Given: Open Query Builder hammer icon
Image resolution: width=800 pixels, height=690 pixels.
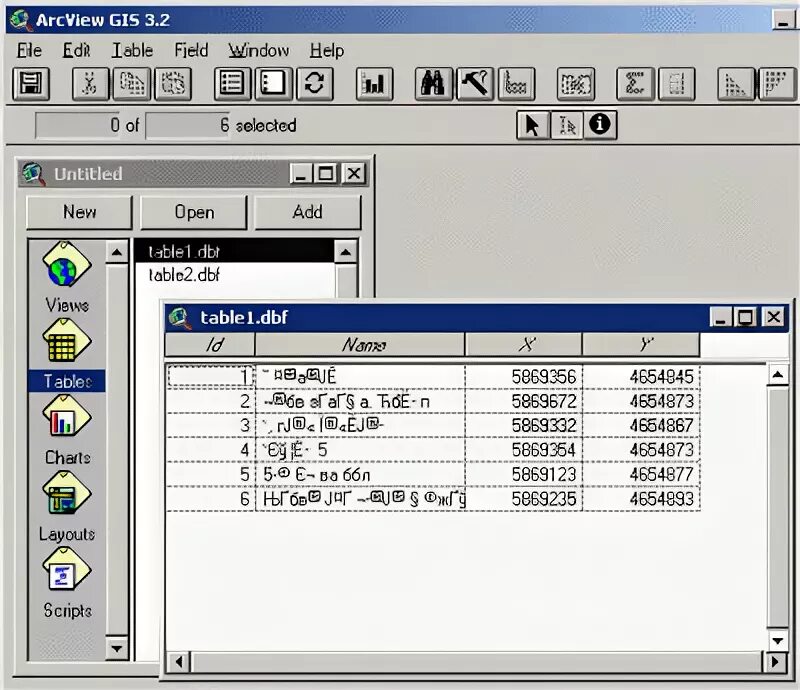Looking at the screenshot, I should tap(475, 84).
